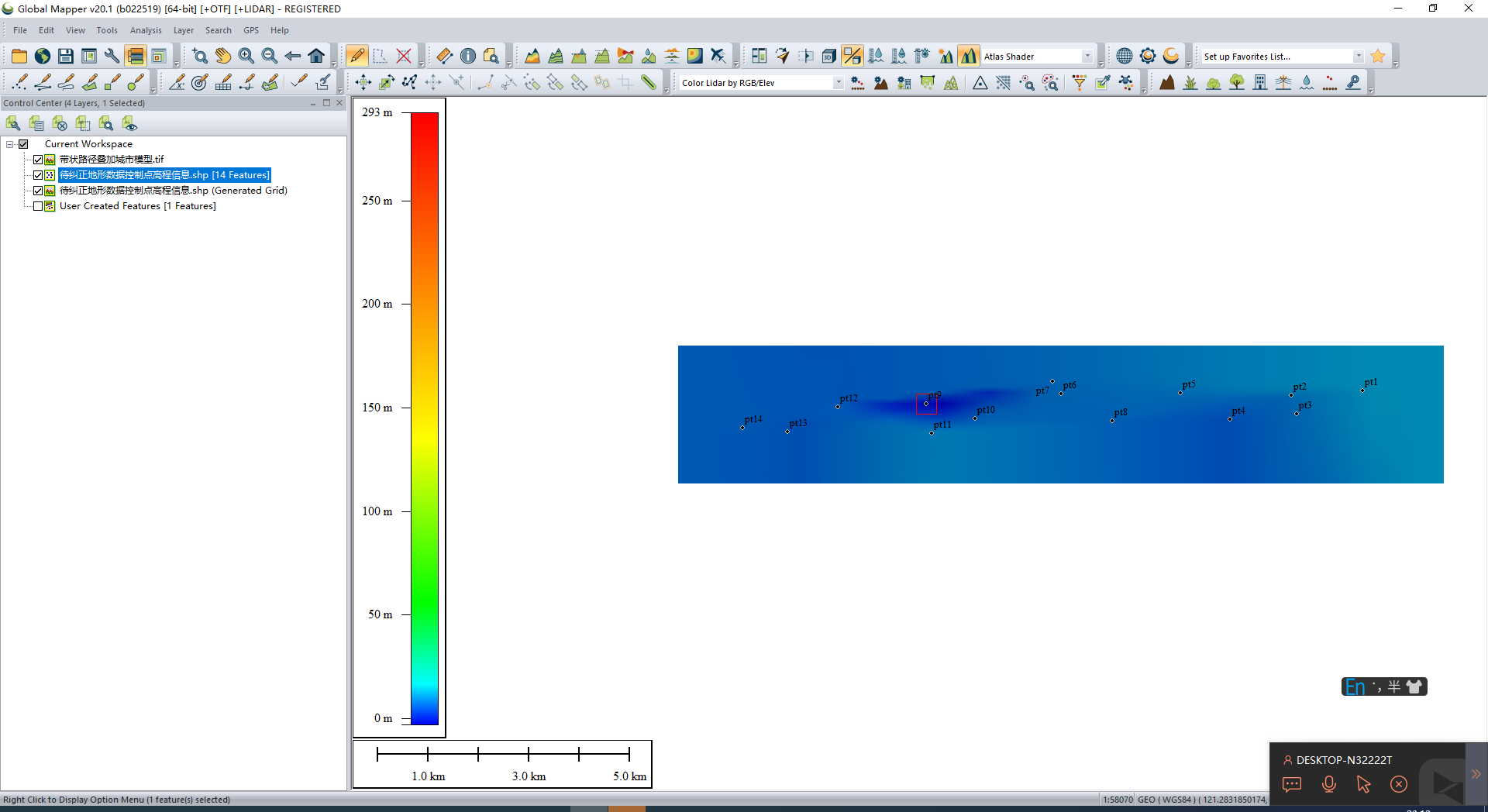The image size is (1488, 812).
Task: Click the Move Selected Features crosshair-arrows icon
Action: tap(363, 82)
